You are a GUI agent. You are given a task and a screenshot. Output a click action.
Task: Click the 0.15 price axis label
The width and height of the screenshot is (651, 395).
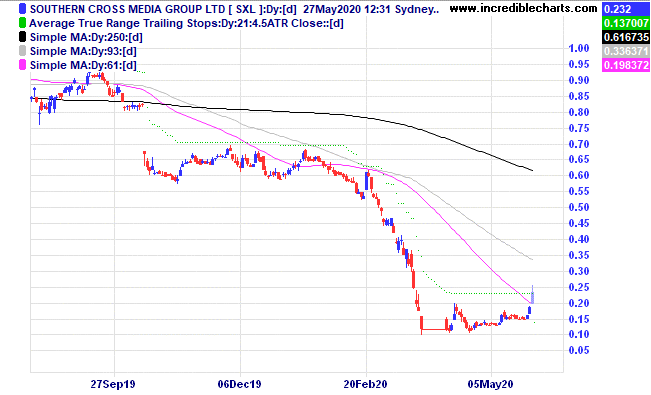579,319
